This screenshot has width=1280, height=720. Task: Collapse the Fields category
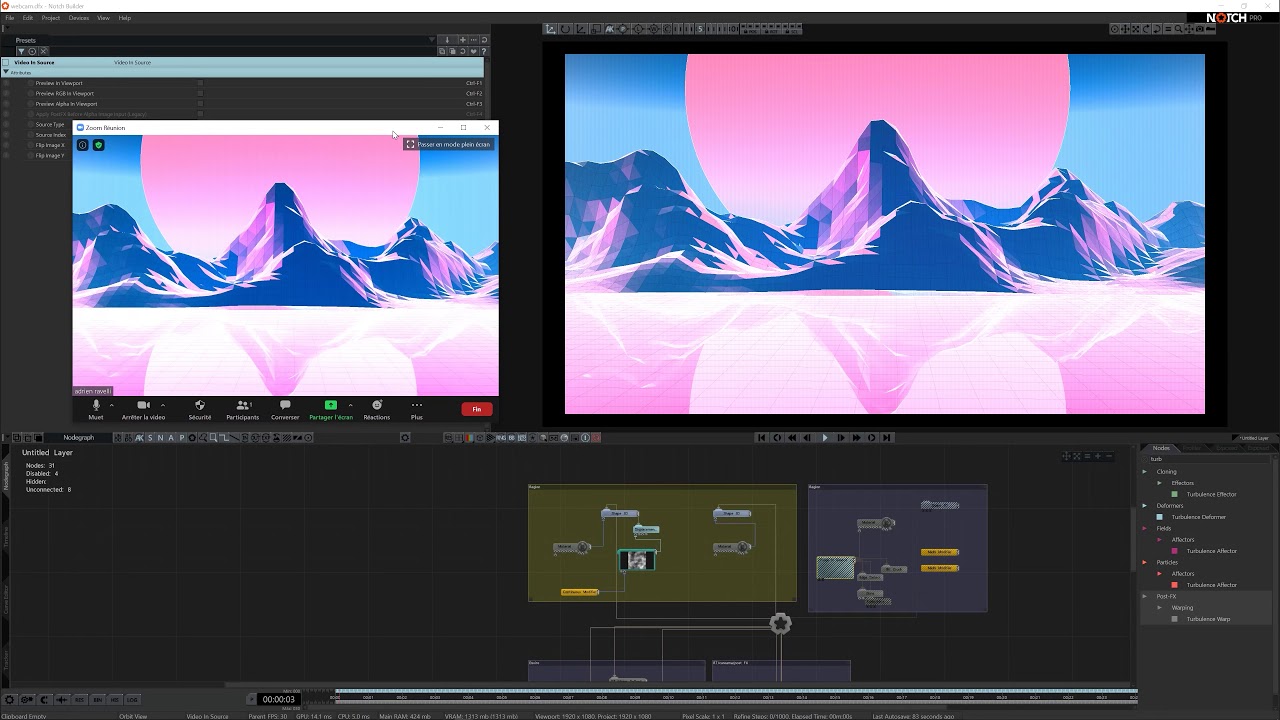1145,528
